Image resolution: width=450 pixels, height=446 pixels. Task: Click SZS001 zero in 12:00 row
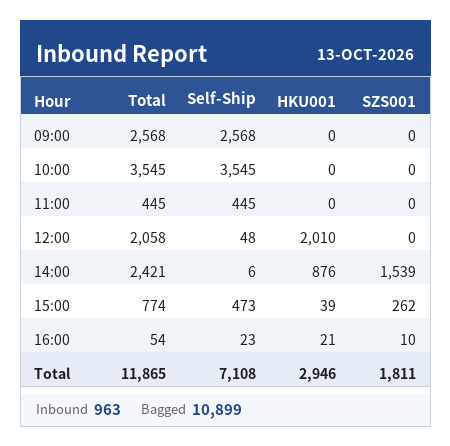click(x=412, y=238)
